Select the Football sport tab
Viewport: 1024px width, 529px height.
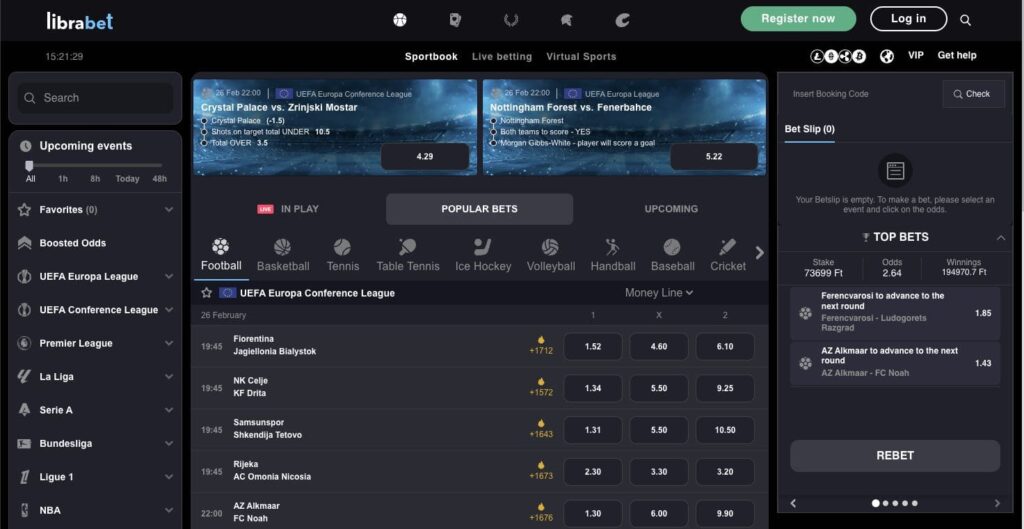pos(221,255)
